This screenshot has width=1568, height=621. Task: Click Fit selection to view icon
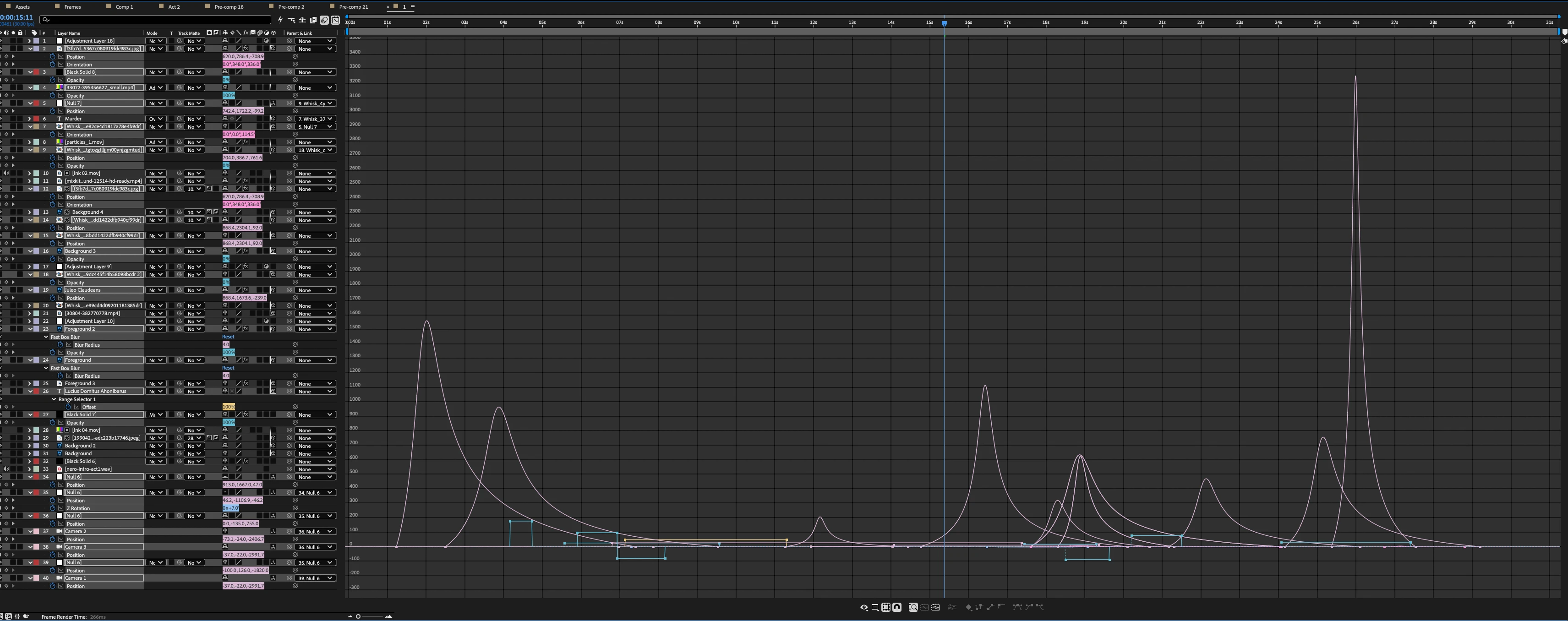pyautogui.click(x=924, y=607)
